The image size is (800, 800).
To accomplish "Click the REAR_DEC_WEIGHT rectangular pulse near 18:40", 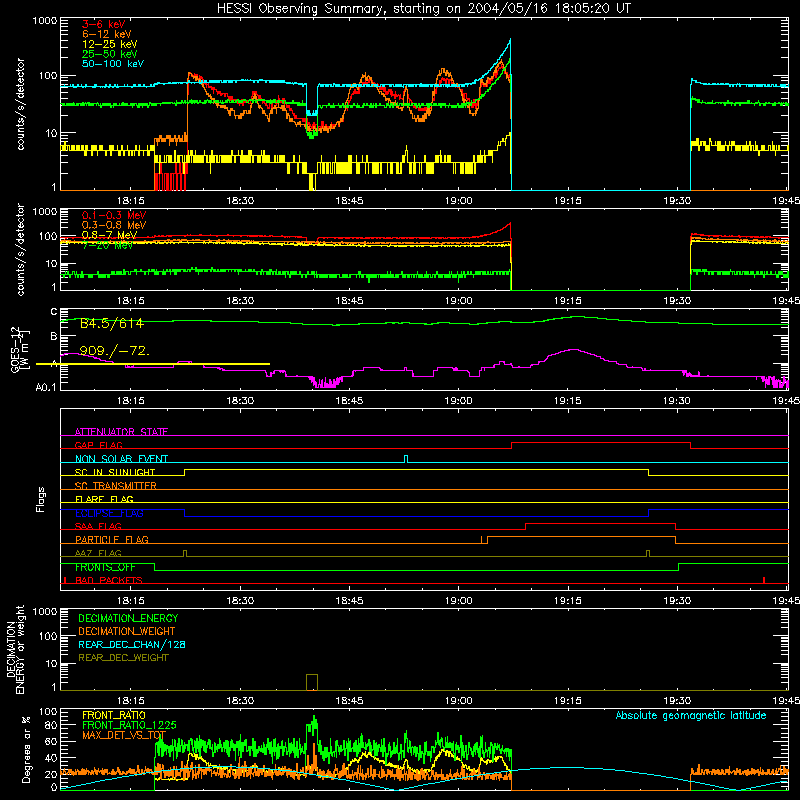I will pyautogui.click(x=312, y=682).
